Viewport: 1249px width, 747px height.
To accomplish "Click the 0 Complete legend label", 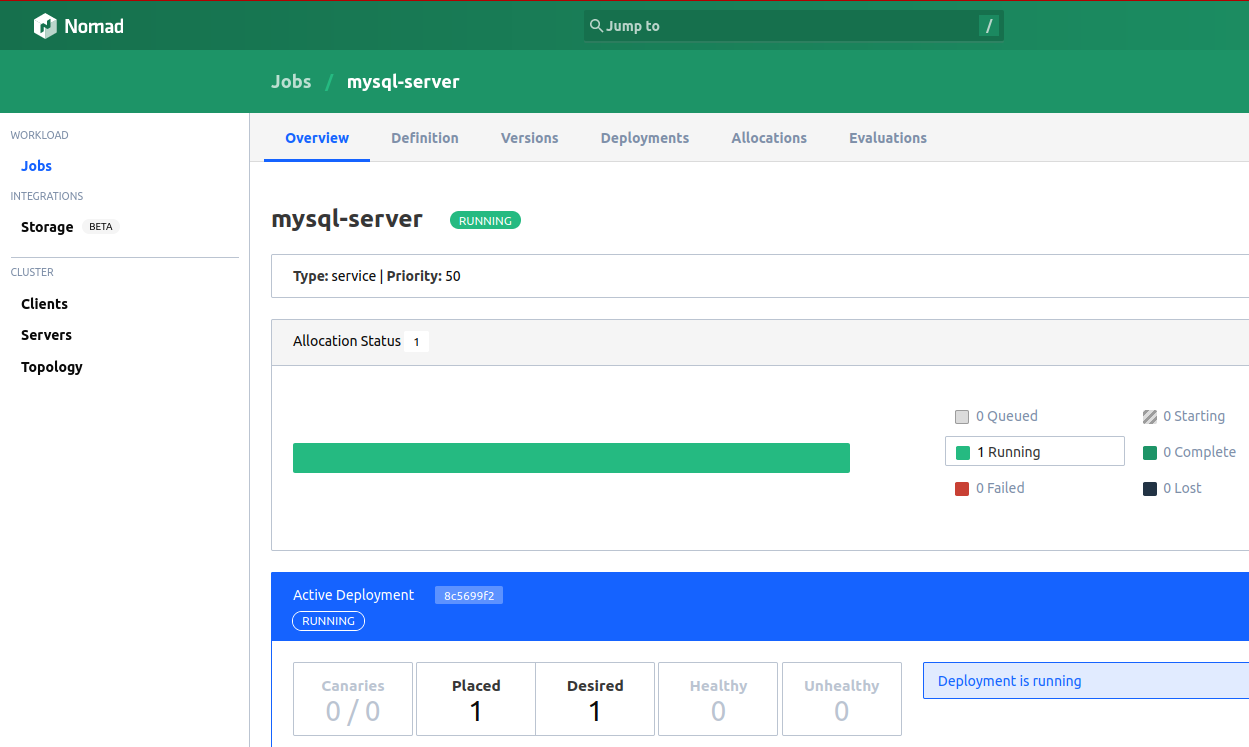I will [x=1200, y=453].
